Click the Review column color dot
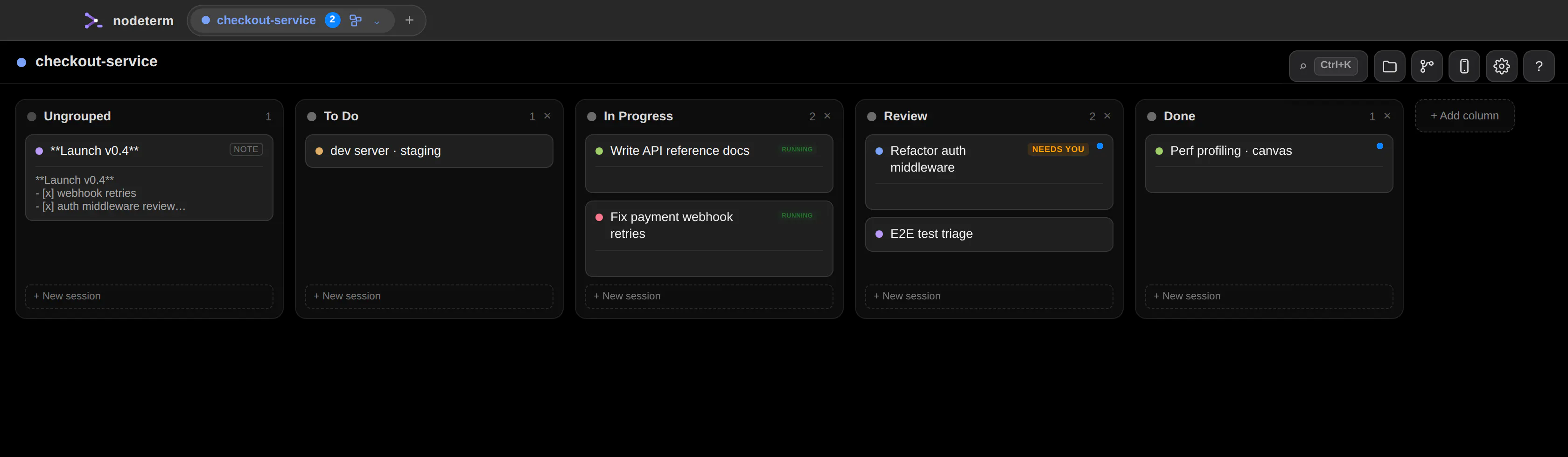The width and height of the screenshot is (1568, 457). (x=872, y=116)
